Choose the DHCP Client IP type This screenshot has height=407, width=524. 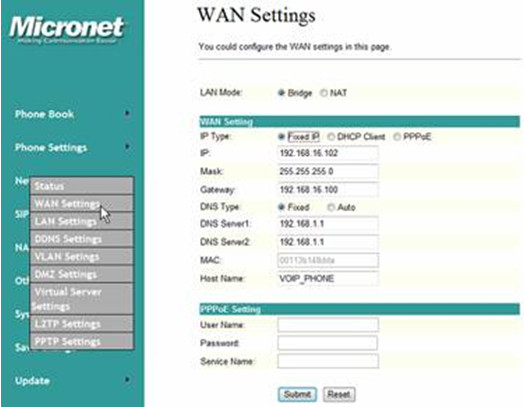(331, 137)
